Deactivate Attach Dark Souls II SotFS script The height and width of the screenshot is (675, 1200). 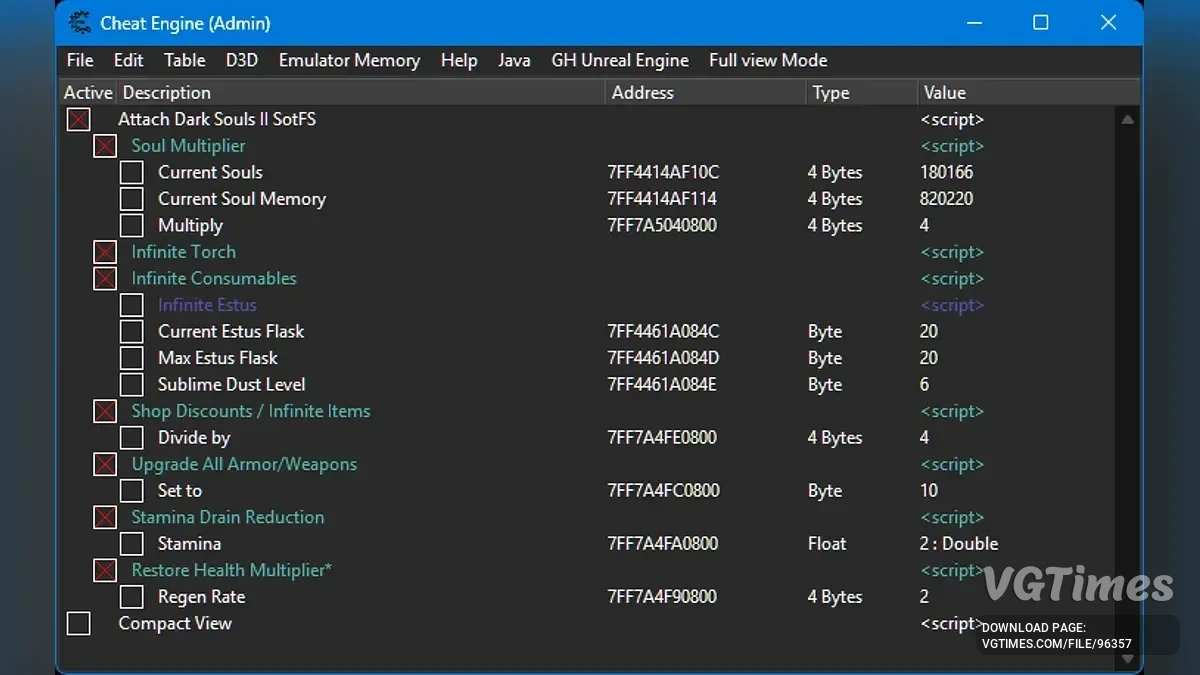coord(78,120)
